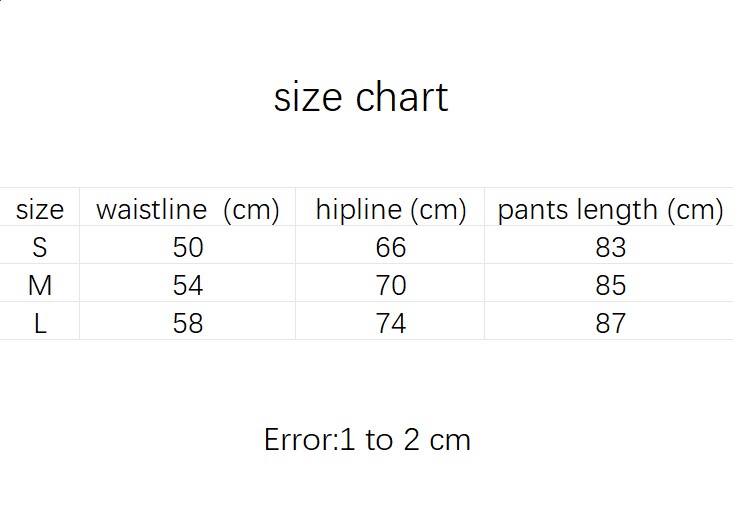733x529 pixels.
Task: Select waistline value 58 in L row
Action: coord(188,323)
